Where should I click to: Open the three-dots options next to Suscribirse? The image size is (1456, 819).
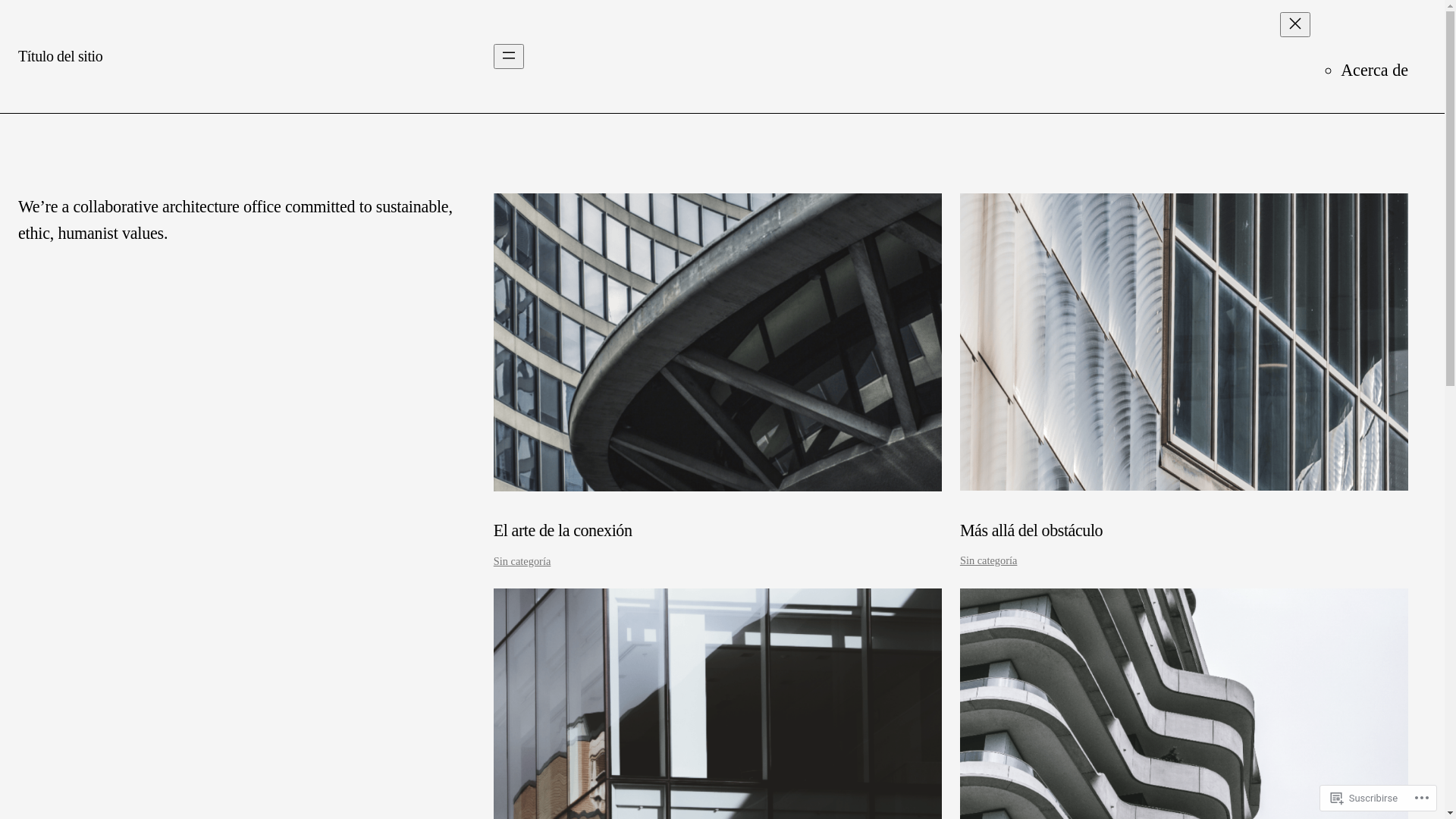pyautogui.click(x=1422, y=798)
